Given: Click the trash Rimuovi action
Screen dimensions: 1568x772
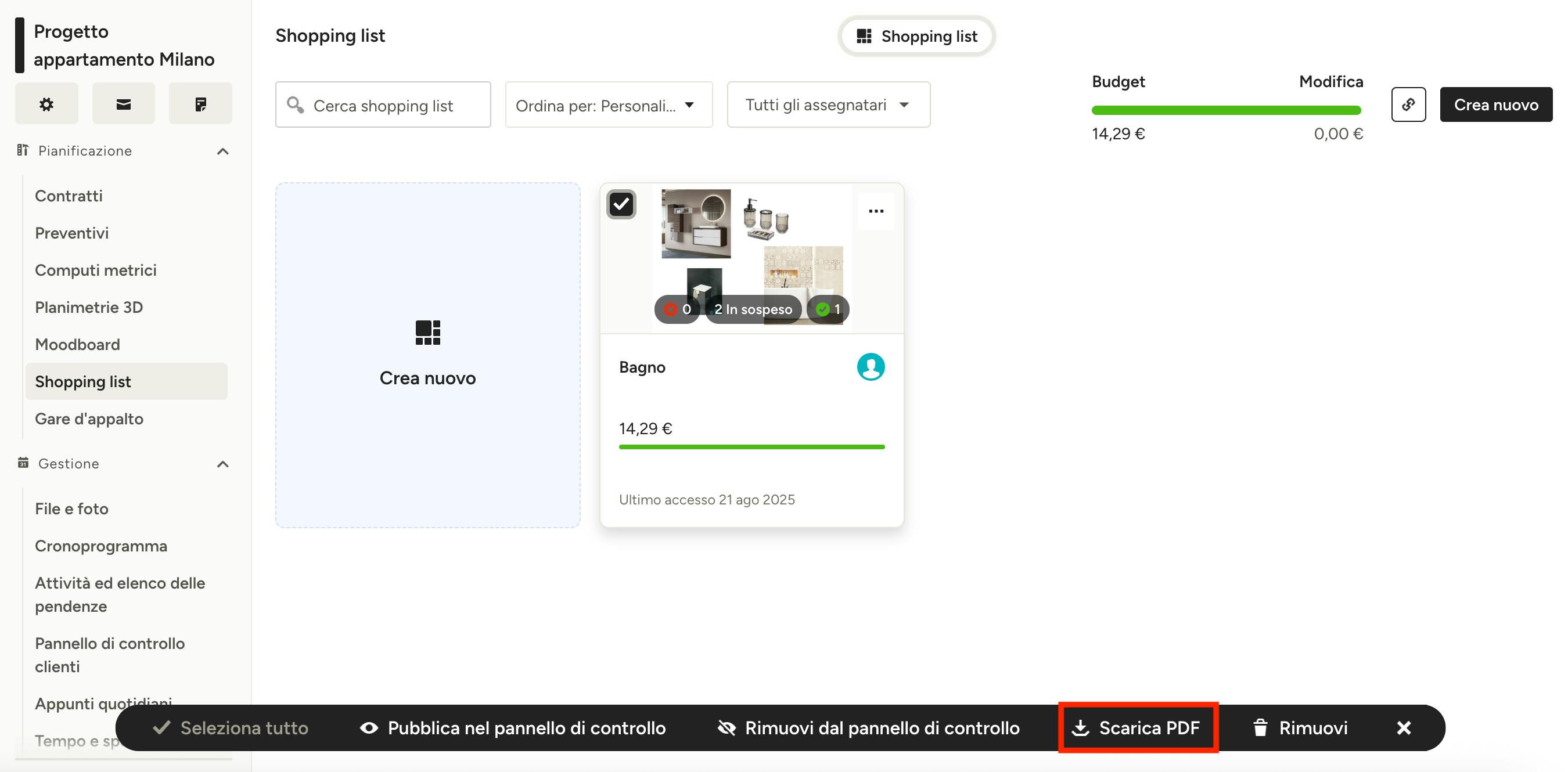Looking at the screenshot, I should click(1300, 727).
